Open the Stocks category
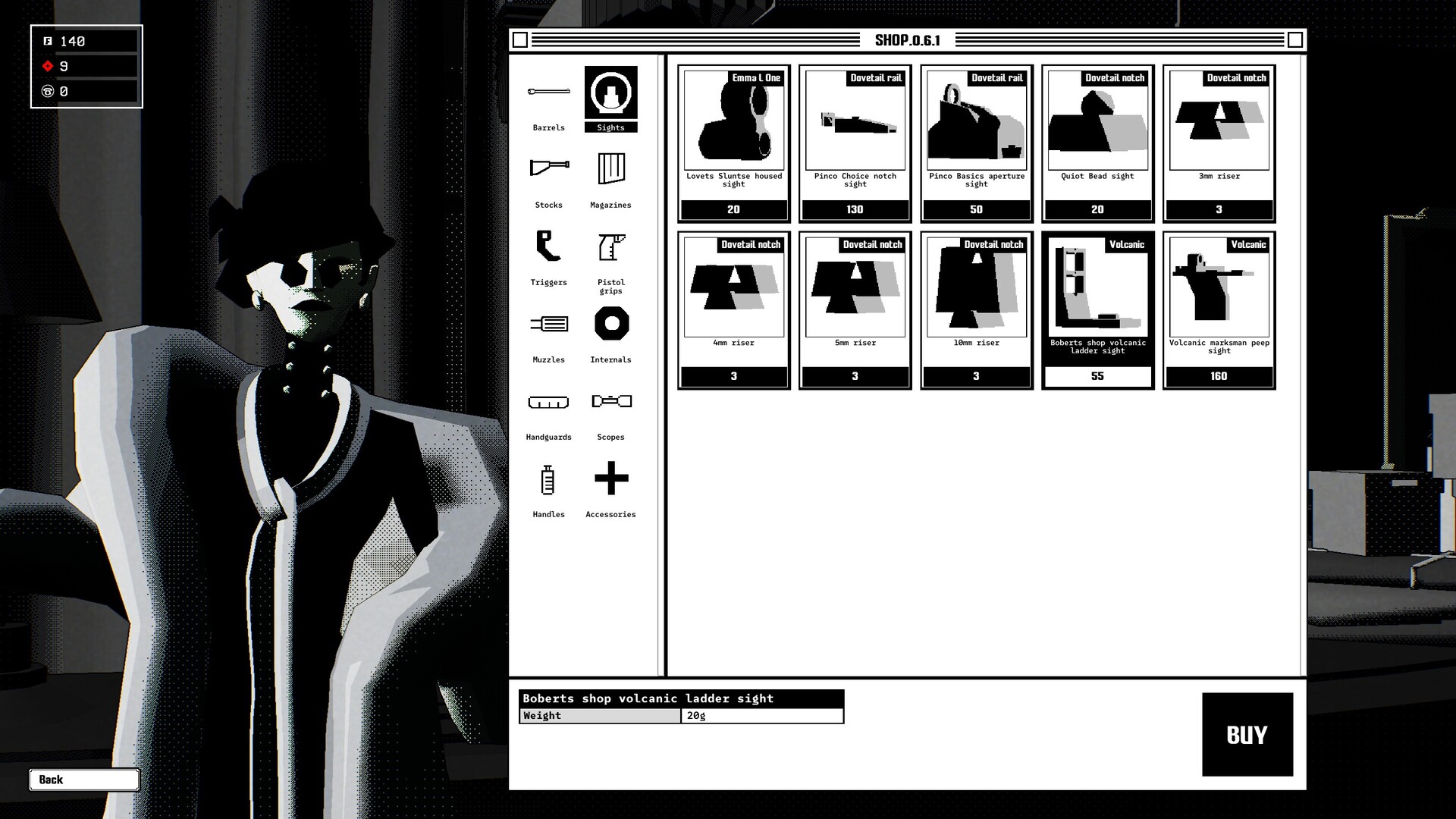Image resolution: width=1456 pixels, height=819 pixels. 548,177
